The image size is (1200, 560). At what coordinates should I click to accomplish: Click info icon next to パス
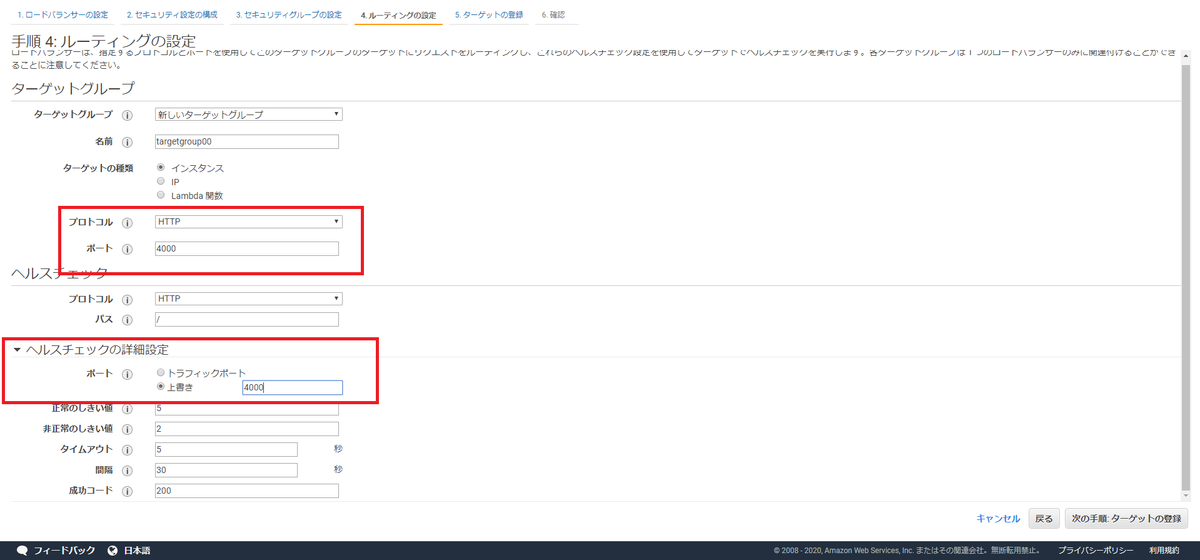pyautogui.click(x=127, y=320)
